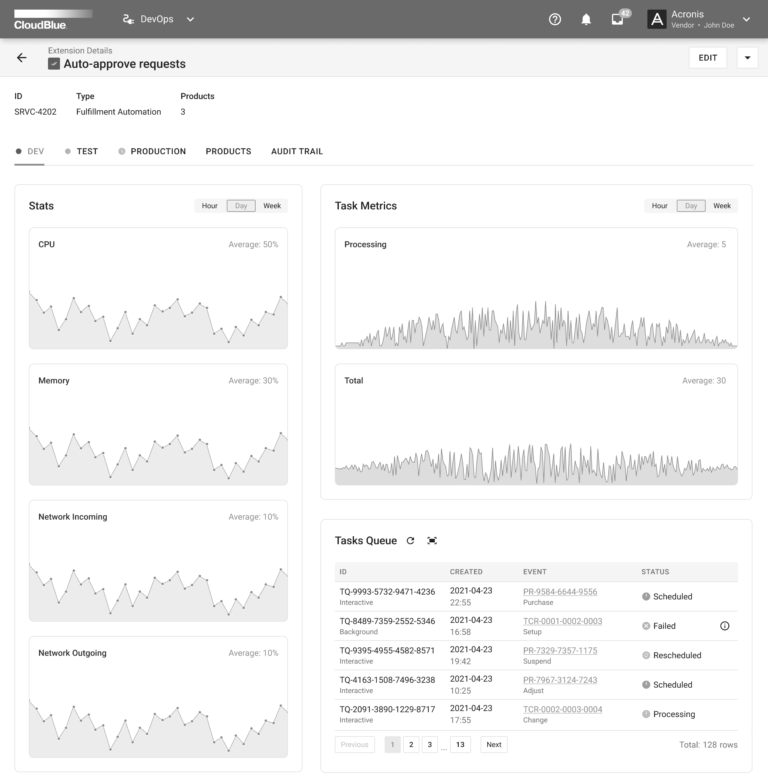Go to page 1 of the queue

click(x=392, y=745)
